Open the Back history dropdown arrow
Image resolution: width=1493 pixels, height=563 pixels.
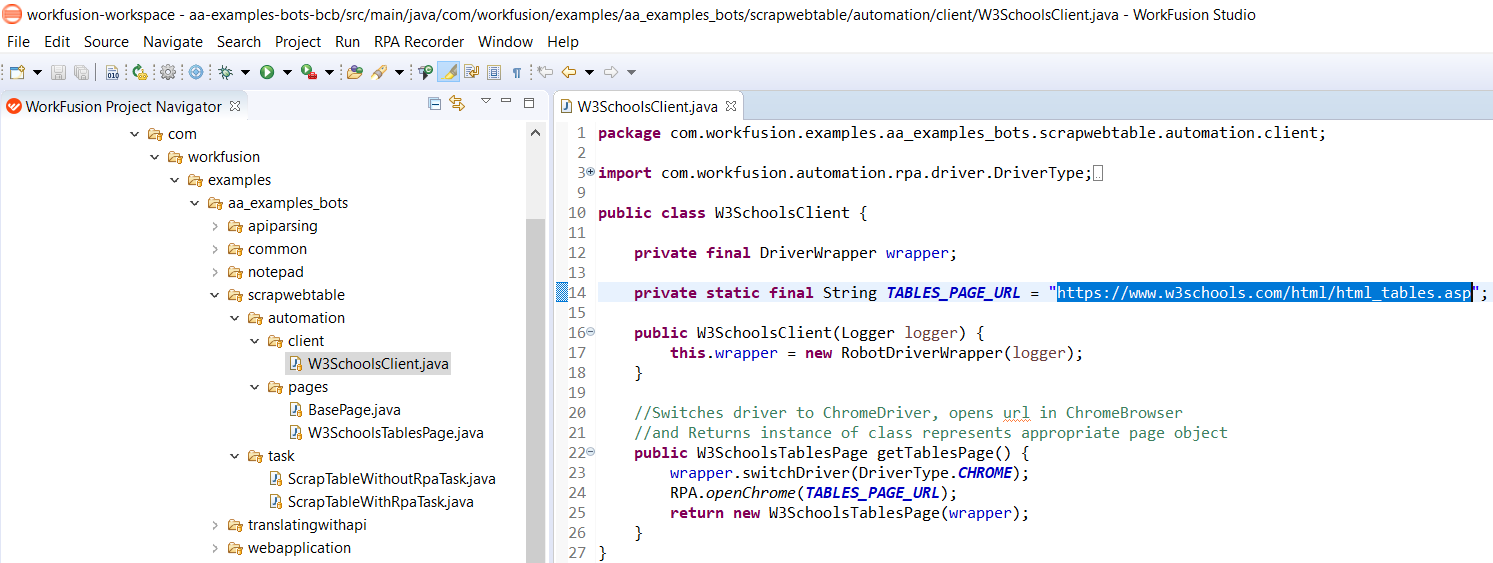point(589,72)
